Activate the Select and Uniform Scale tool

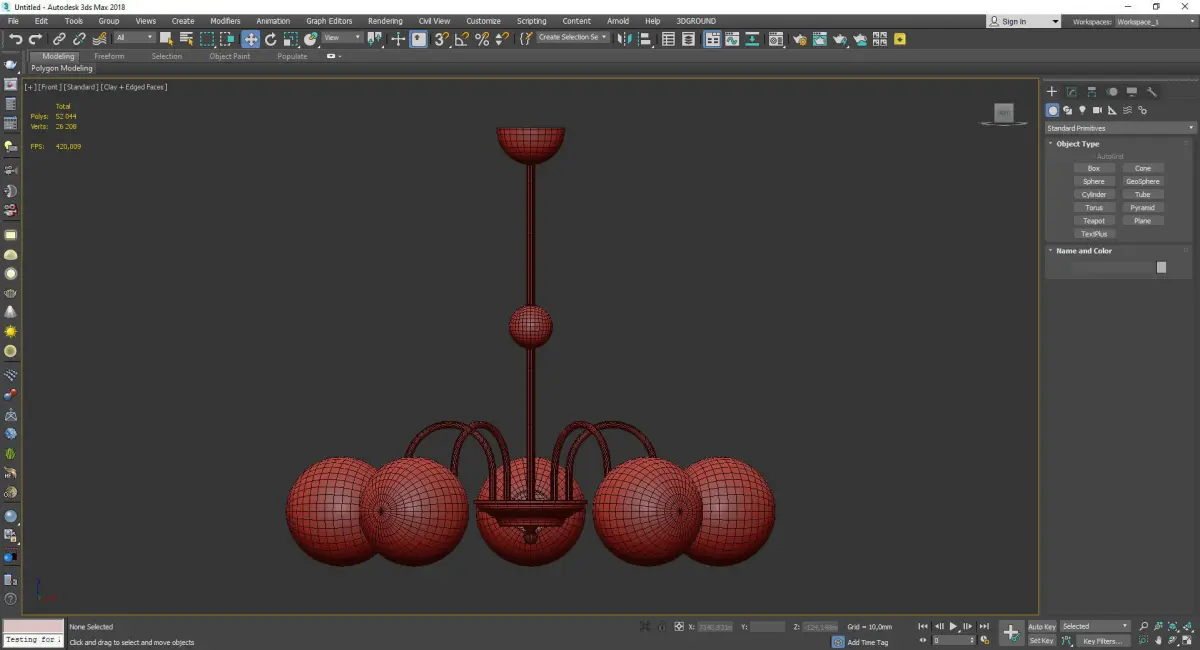(x=290, y=39)
